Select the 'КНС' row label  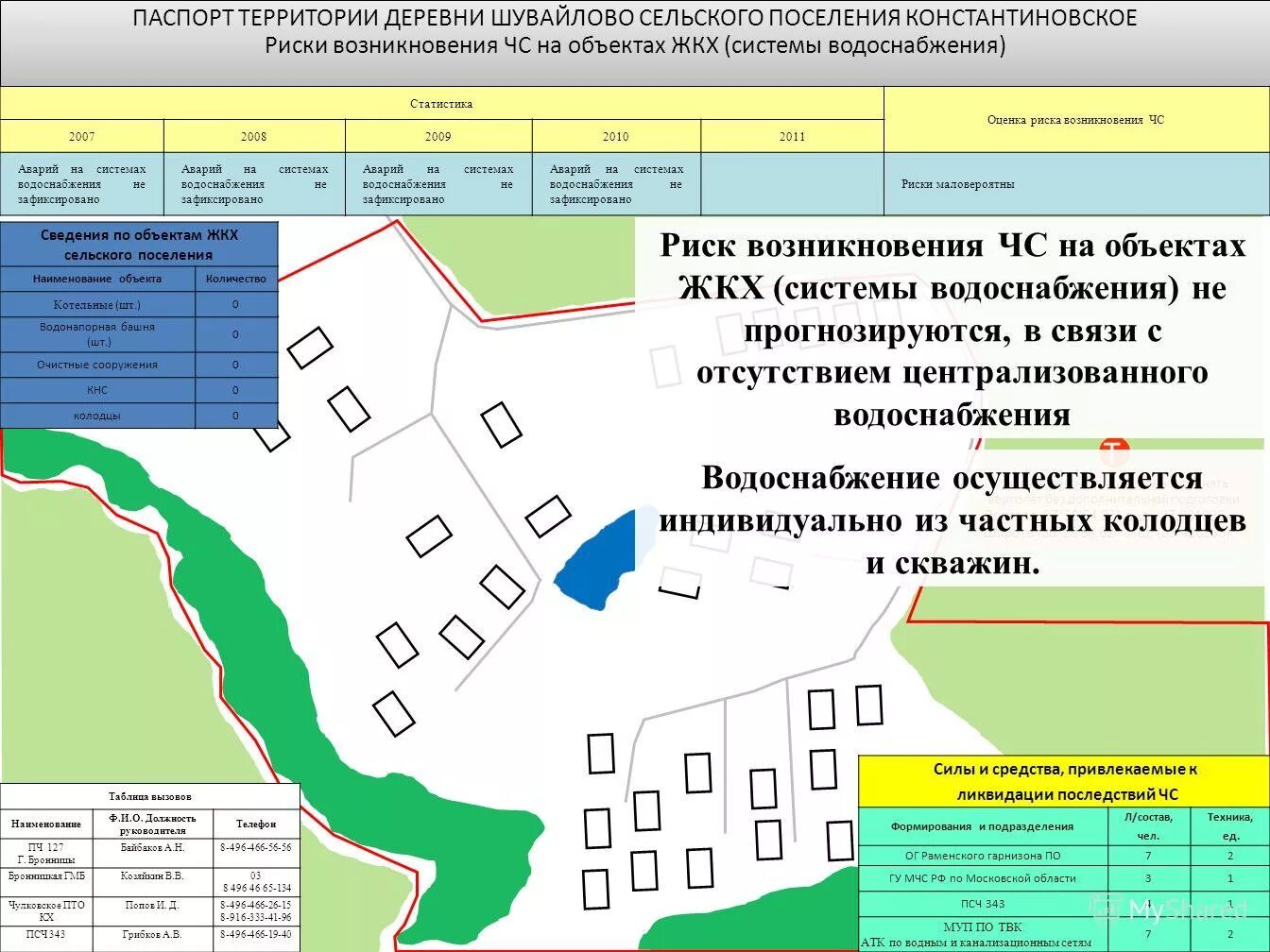pos(97,390)
